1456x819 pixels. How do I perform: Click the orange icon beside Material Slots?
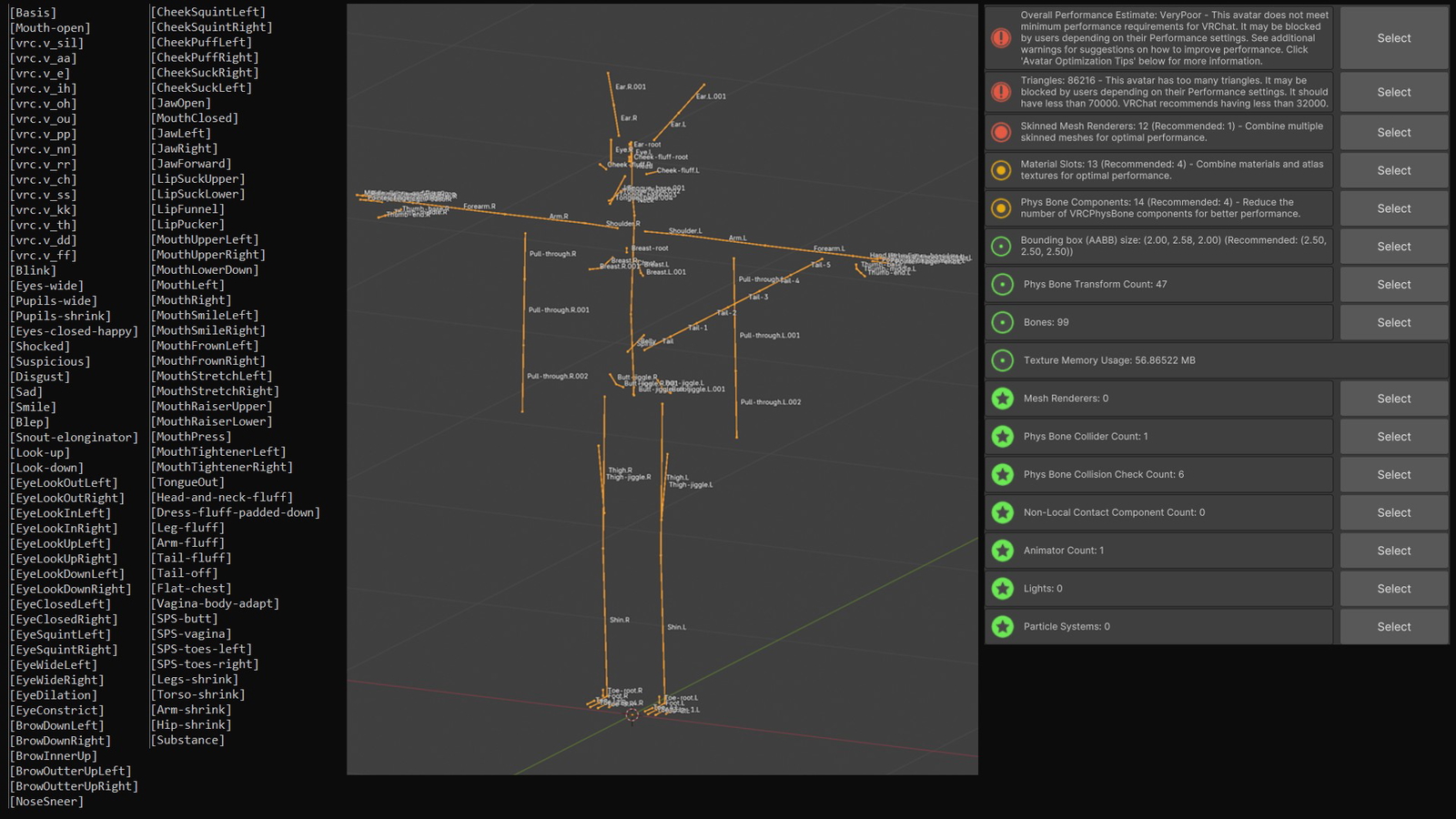(x=1001, y=170)
